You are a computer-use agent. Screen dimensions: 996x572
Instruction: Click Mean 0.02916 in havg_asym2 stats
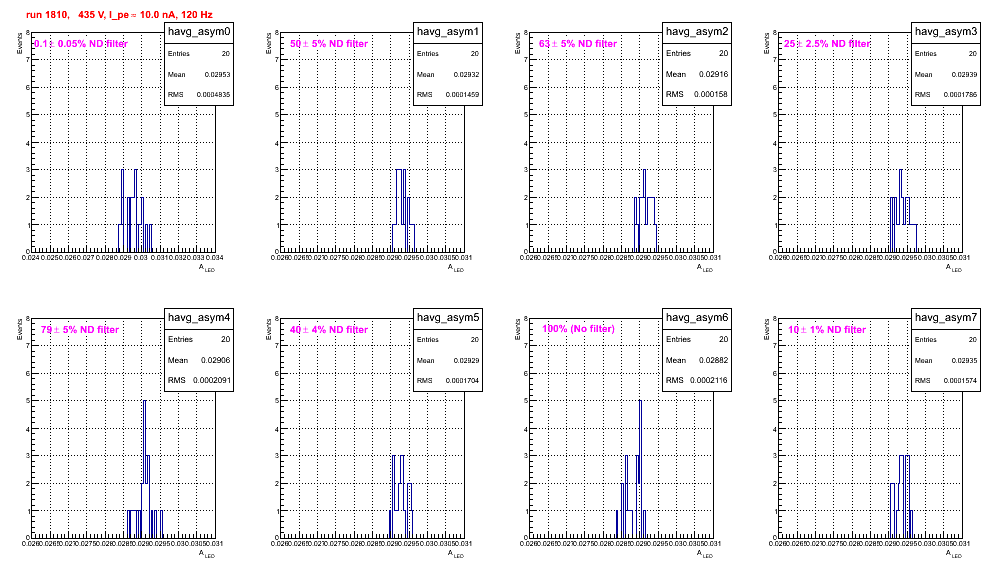click(697, 74)
